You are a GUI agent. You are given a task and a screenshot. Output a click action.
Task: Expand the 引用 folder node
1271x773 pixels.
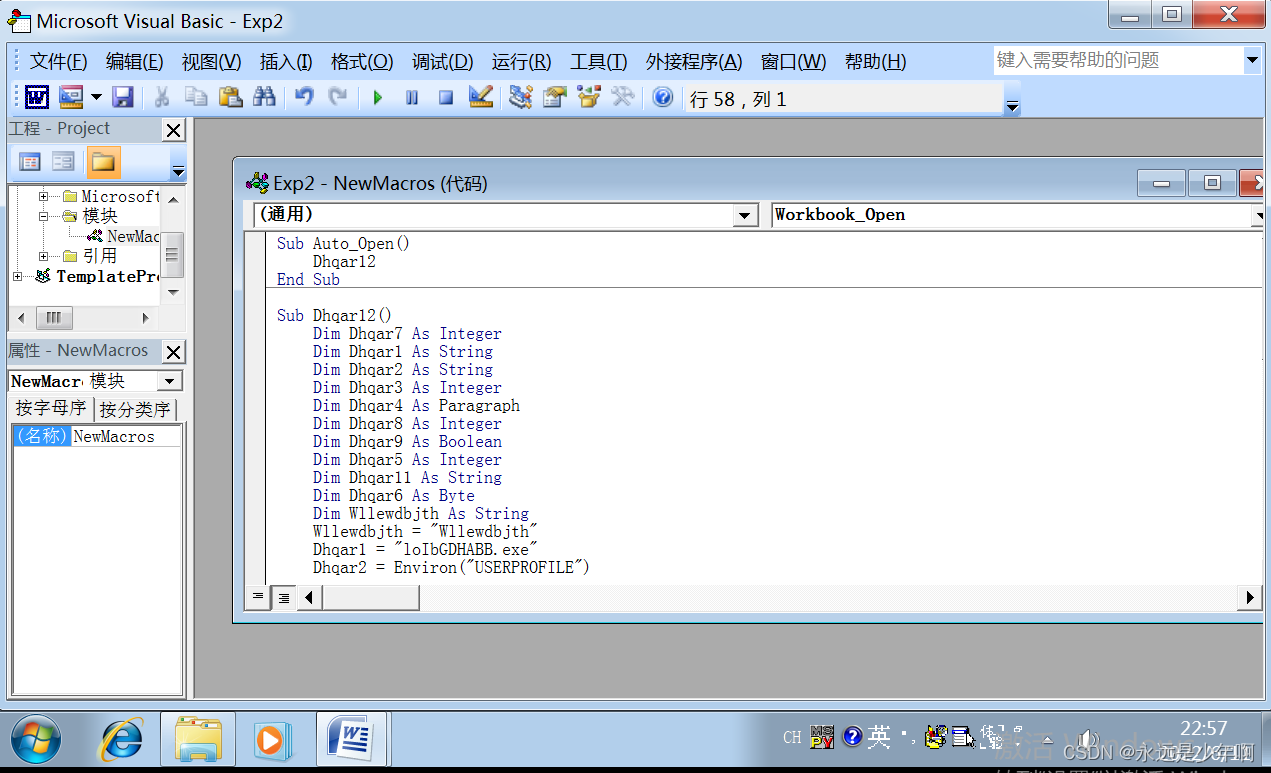click(43, 256)
